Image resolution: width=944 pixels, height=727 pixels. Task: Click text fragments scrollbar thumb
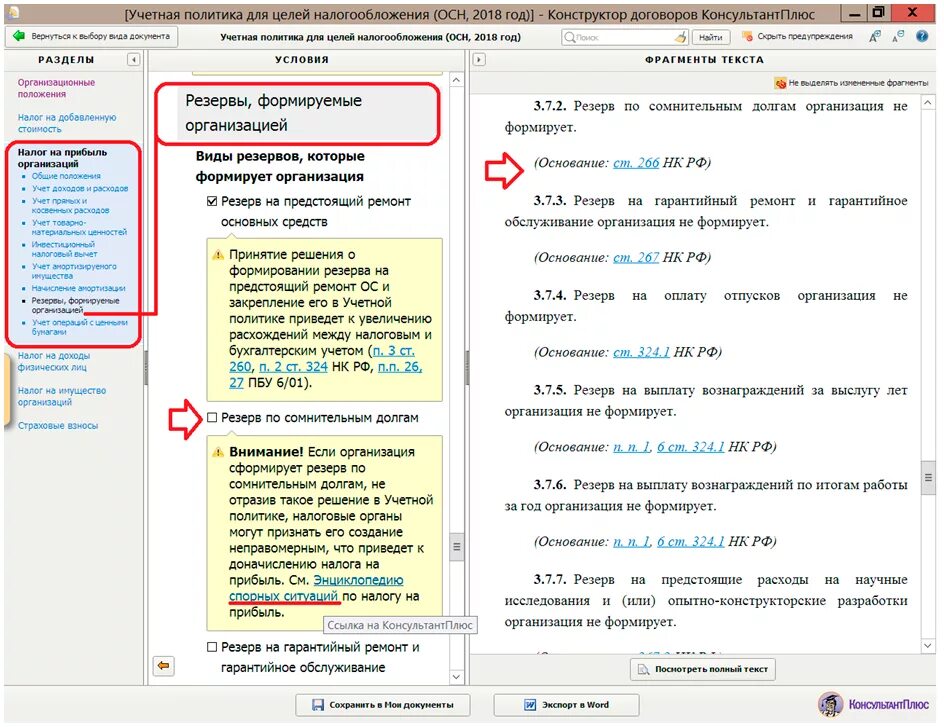coord(928,477)
